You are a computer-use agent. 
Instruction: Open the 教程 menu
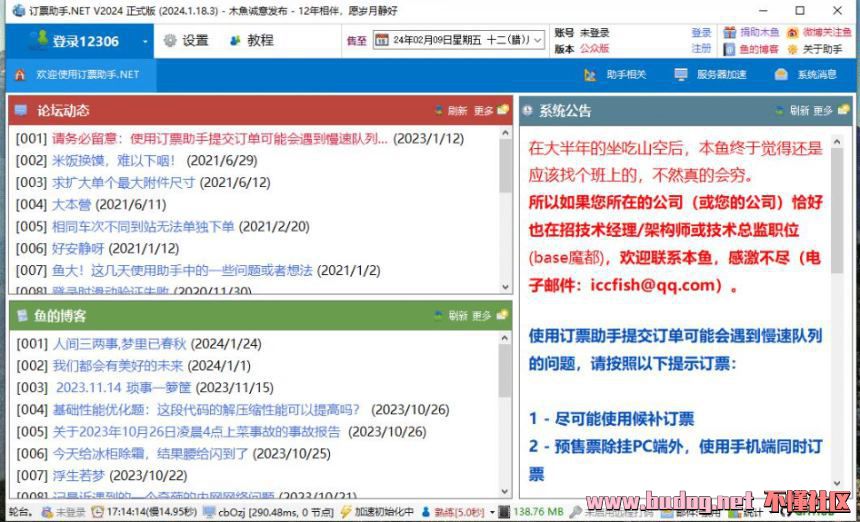(250, 41)
